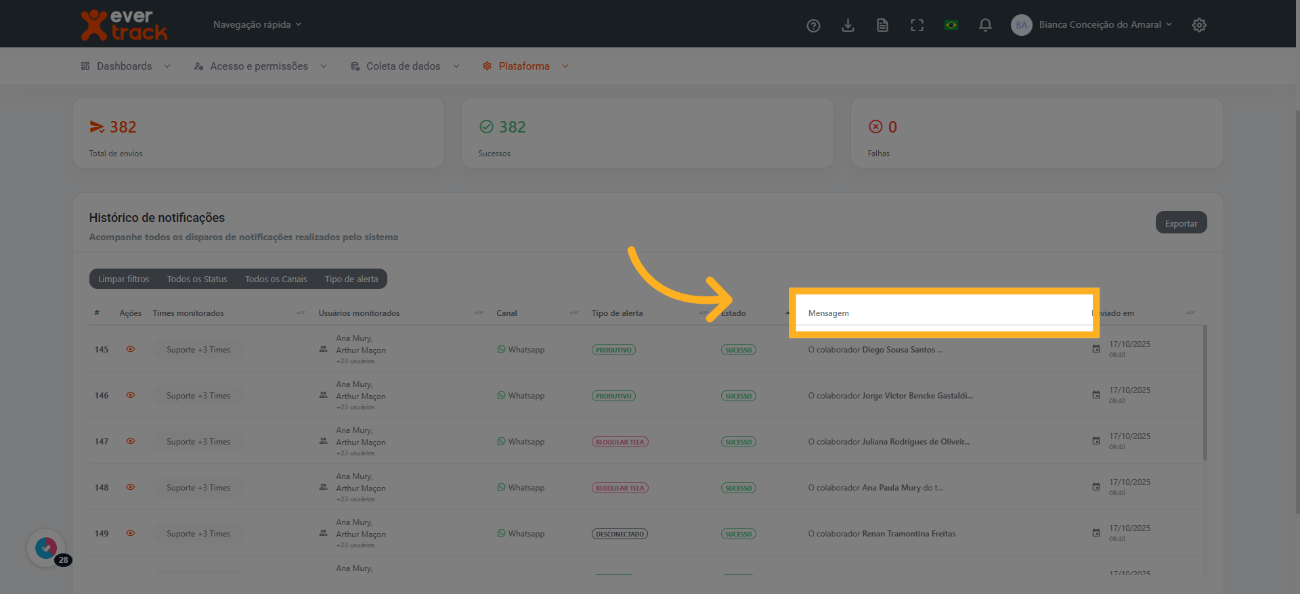Click Limpar filtros button

(x=124, y=279)
